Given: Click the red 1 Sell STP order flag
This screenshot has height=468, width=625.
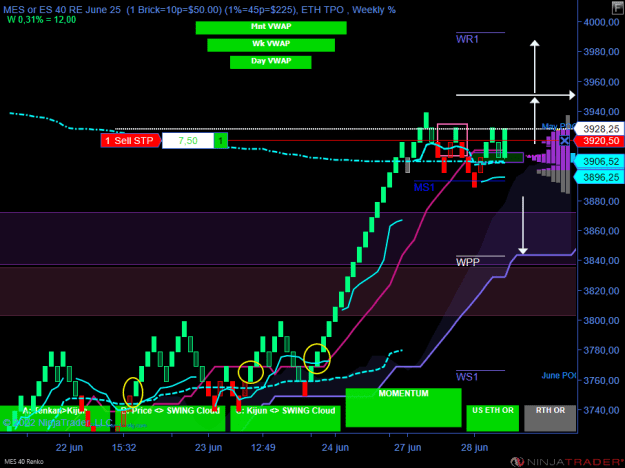Looking at the screenshot, I should coord(131,141).
